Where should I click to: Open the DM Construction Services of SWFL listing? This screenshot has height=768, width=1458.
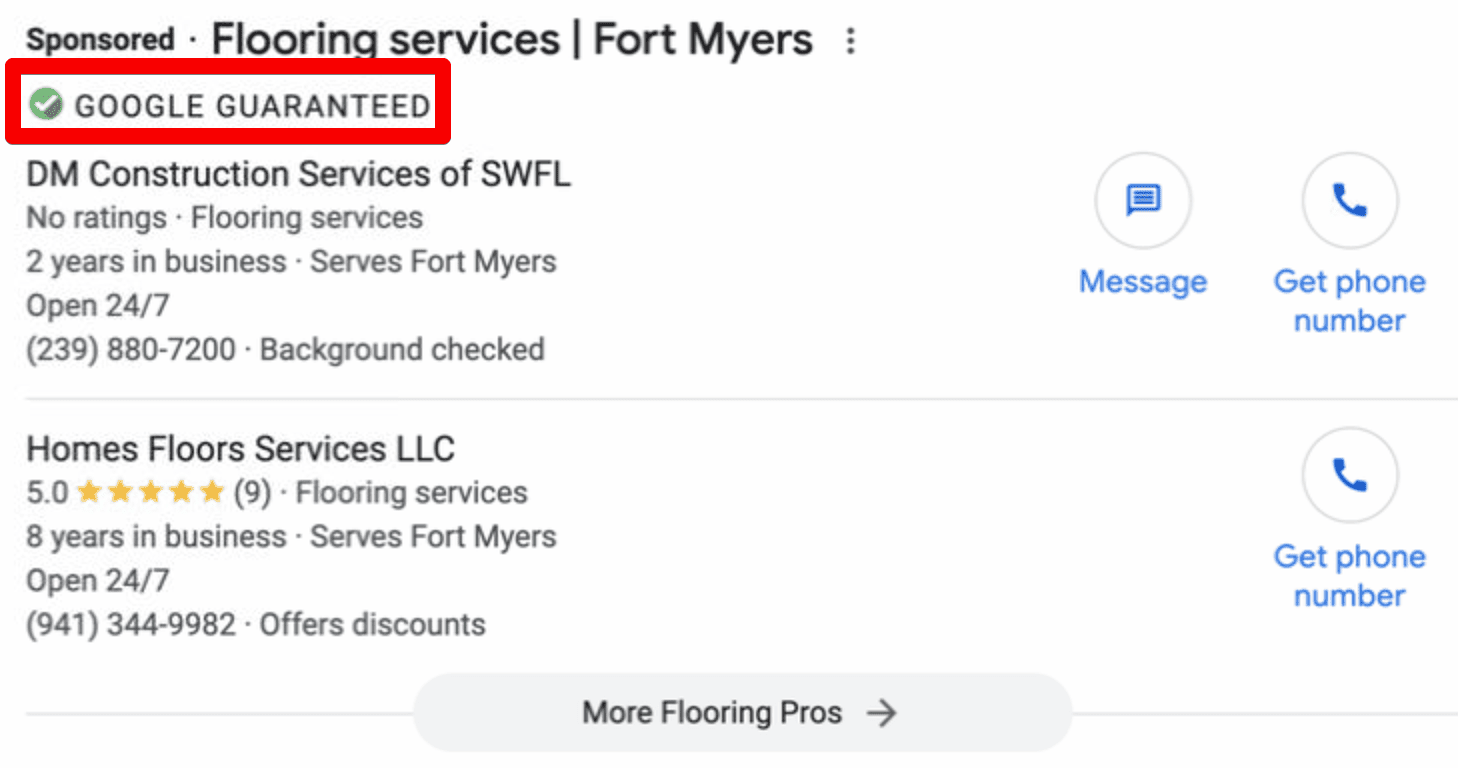[298, 174]
